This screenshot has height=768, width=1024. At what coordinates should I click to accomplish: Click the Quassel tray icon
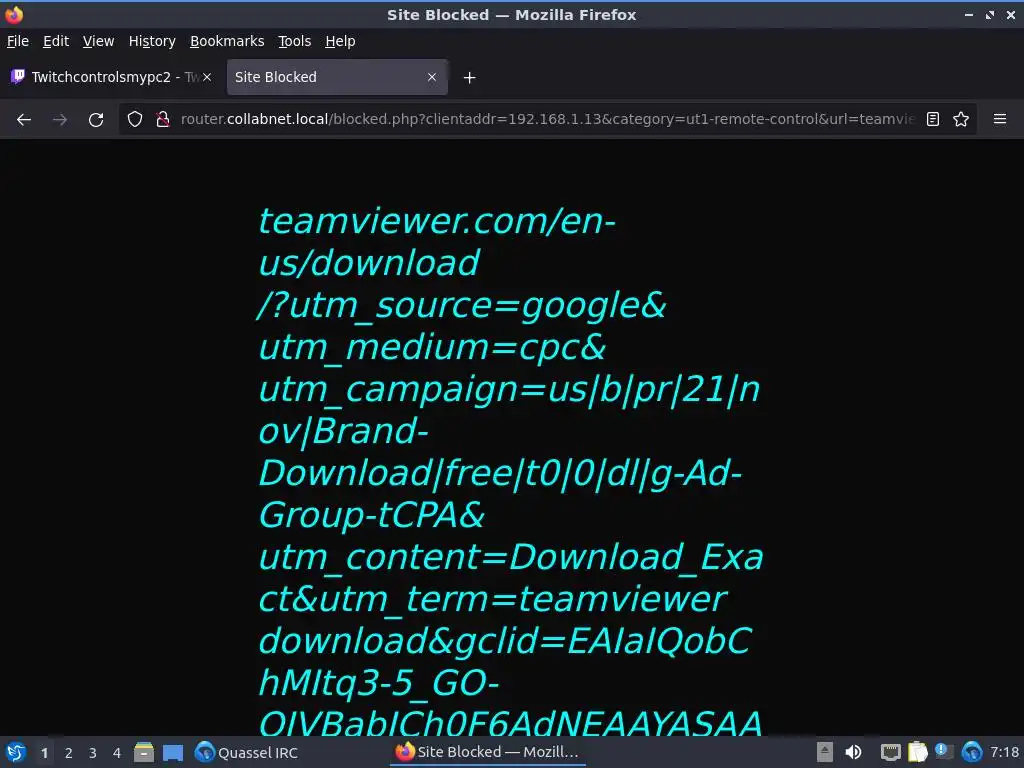[972, 752]
